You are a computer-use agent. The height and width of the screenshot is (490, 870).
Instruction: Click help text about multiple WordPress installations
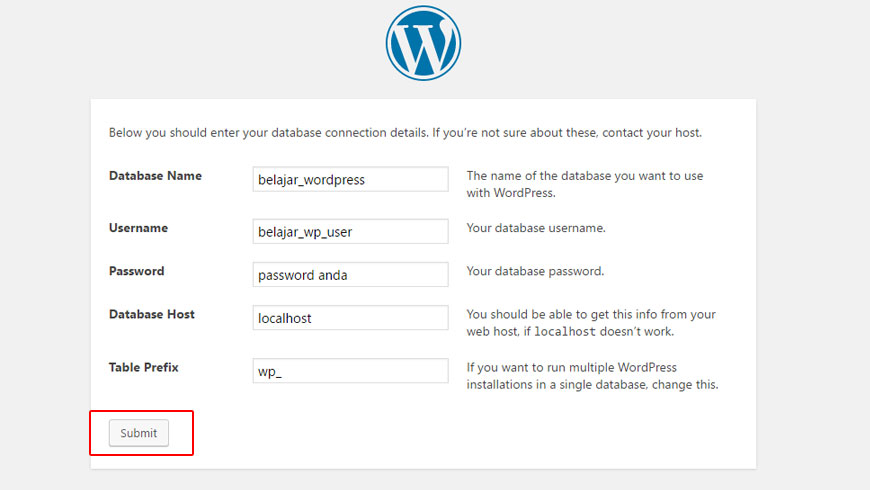[x=592, y=376]
